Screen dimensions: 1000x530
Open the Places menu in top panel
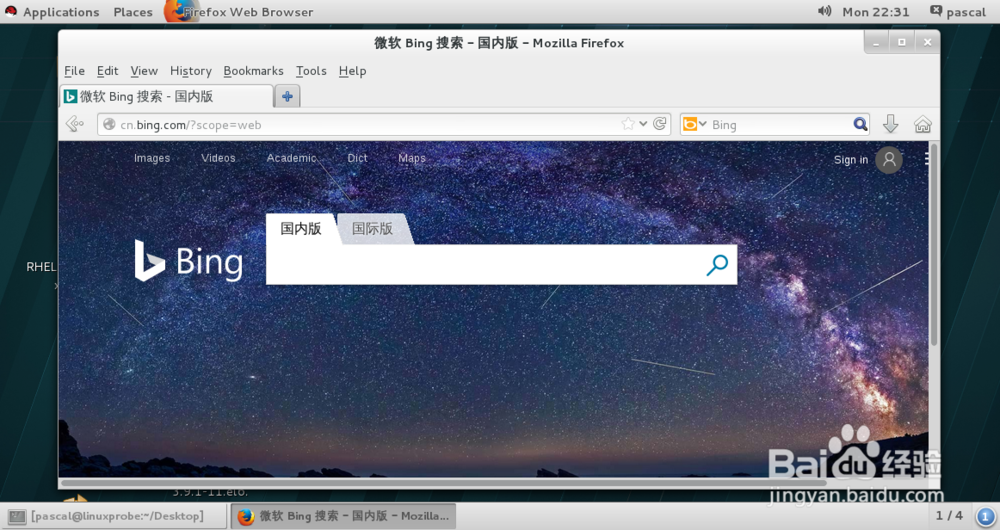coord(133,11)
